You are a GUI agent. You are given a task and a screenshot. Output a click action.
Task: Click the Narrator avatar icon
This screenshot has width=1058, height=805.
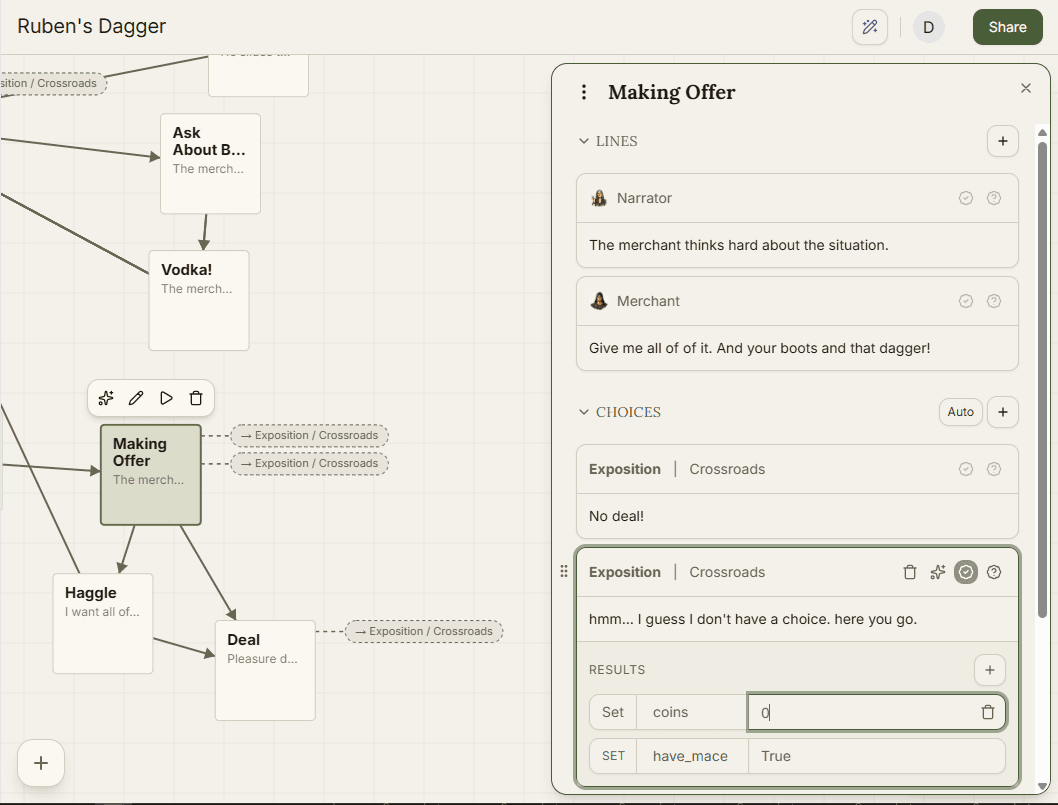[x=598, y=198]
